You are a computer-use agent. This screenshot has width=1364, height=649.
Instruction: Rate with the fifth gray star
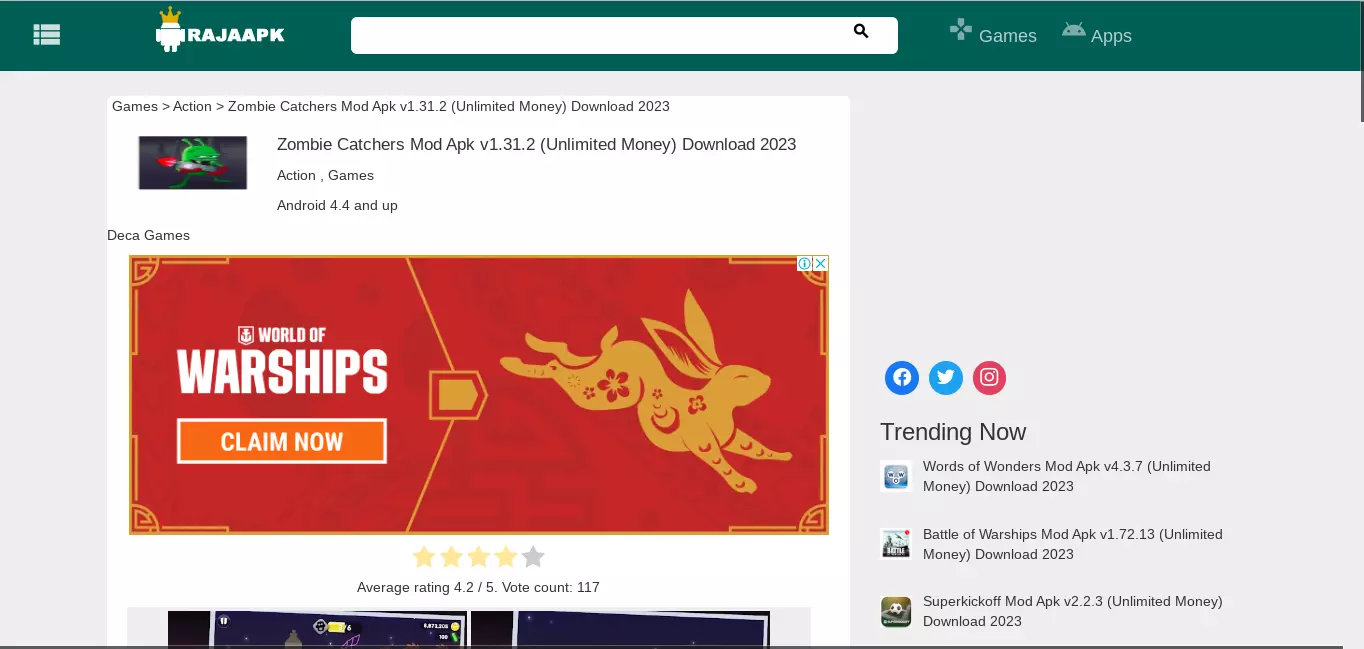(533, 557)
